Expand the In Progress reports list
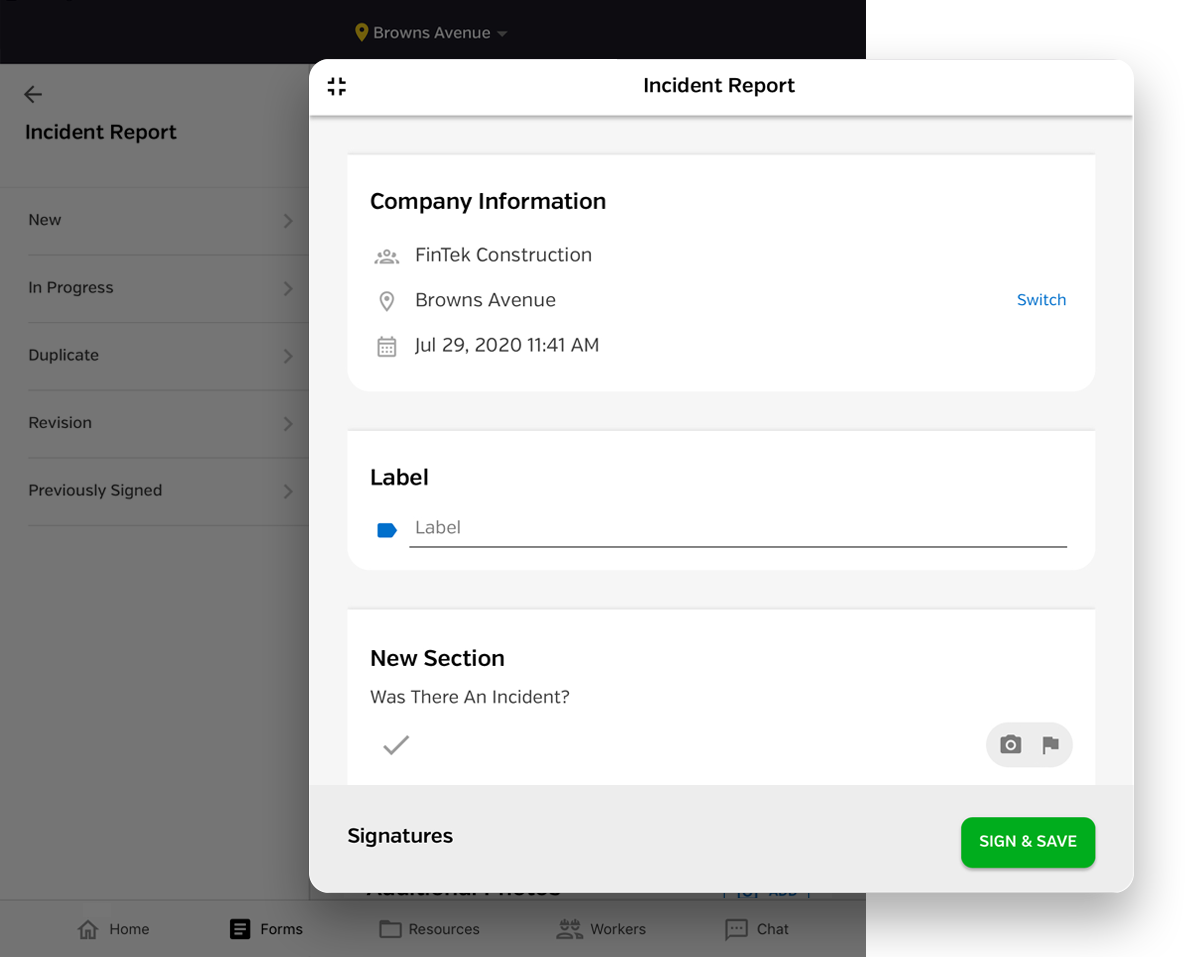 [160, 288]
